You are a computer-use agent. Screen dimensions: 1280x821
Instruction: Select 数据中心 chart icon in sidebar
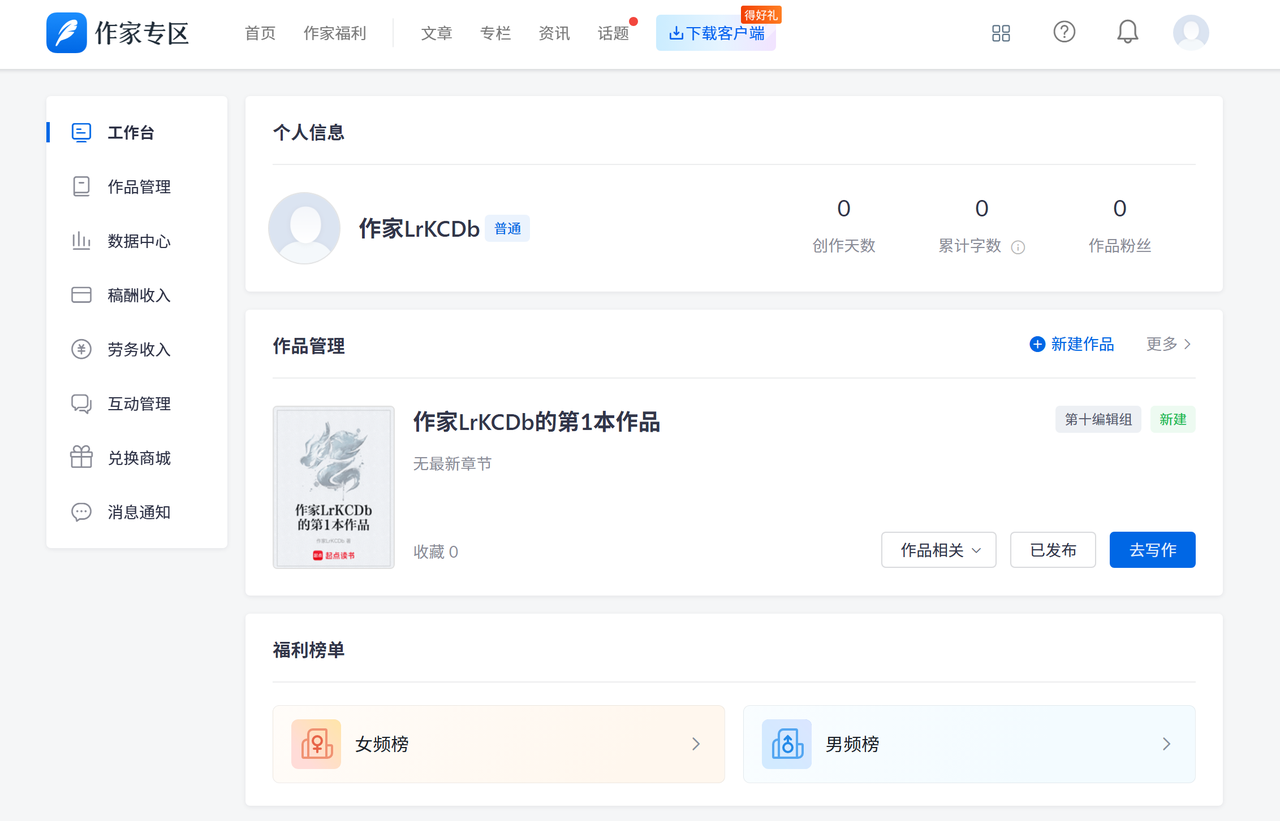(81, 241)
